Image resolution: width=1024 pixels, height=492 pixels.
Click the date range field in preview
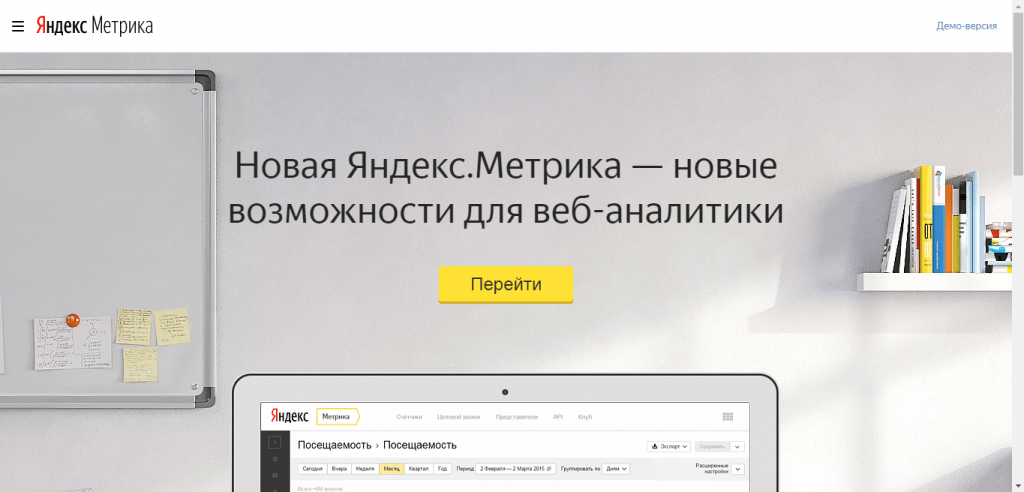516,468
